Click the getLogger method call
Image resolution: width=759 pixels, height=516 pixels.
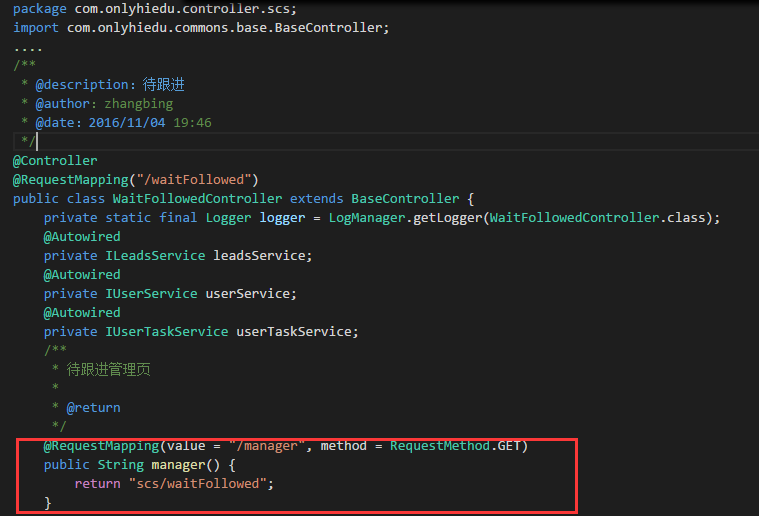pos(447,218)
